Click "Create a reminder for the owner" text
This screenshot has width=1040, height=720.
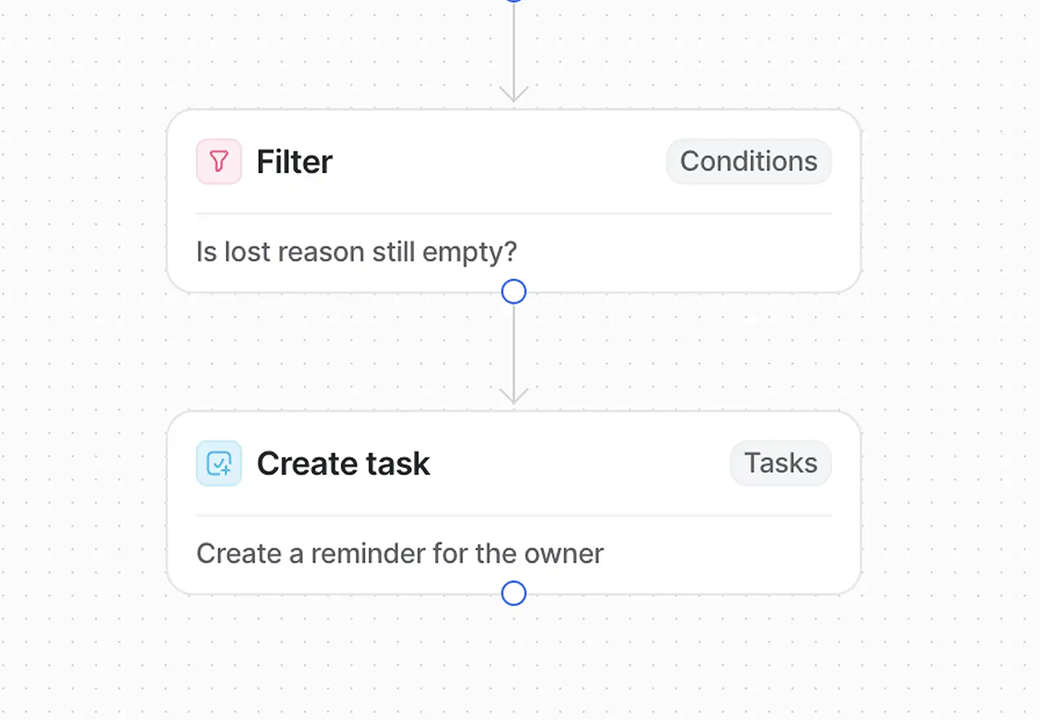[x=399, y=554]
